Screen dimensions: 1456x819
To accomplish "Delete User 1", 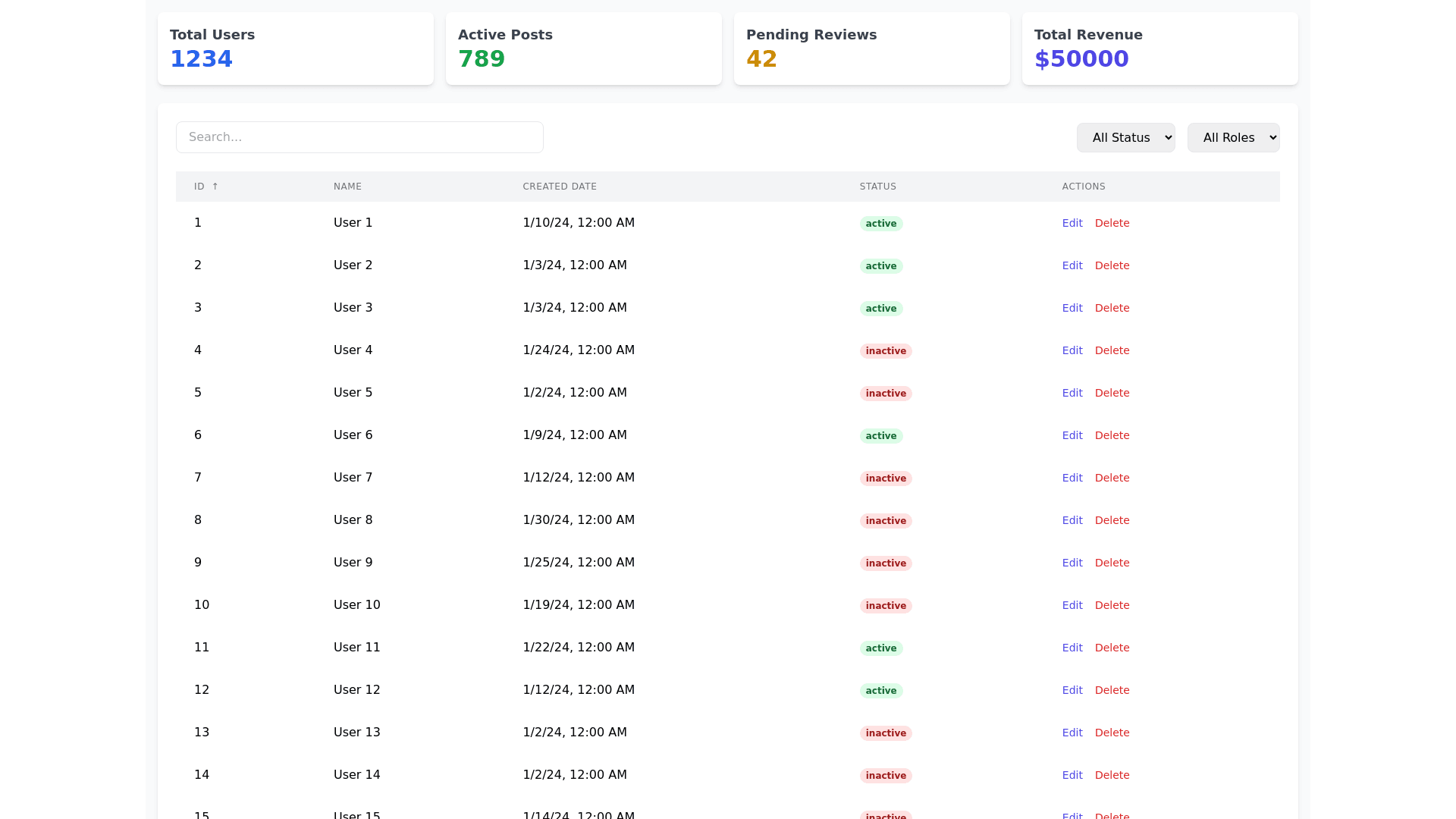I will [x=1112, y=223].
